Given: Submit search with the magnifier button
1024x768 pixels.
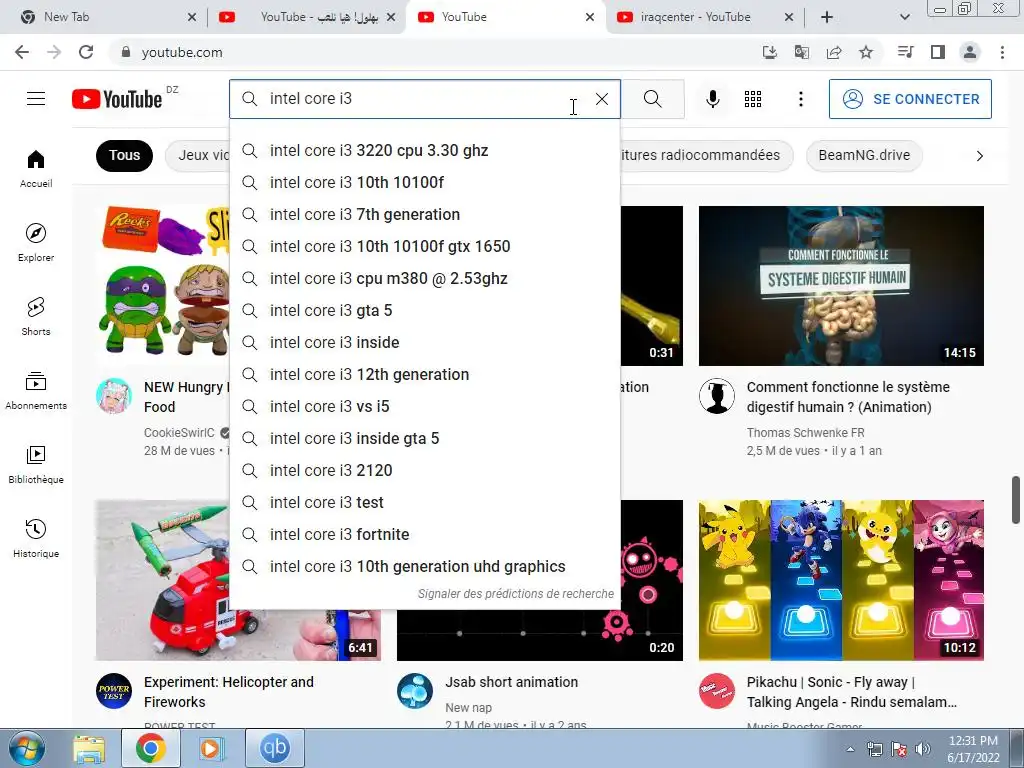Looking at the screenshot, I should (652, 99).
